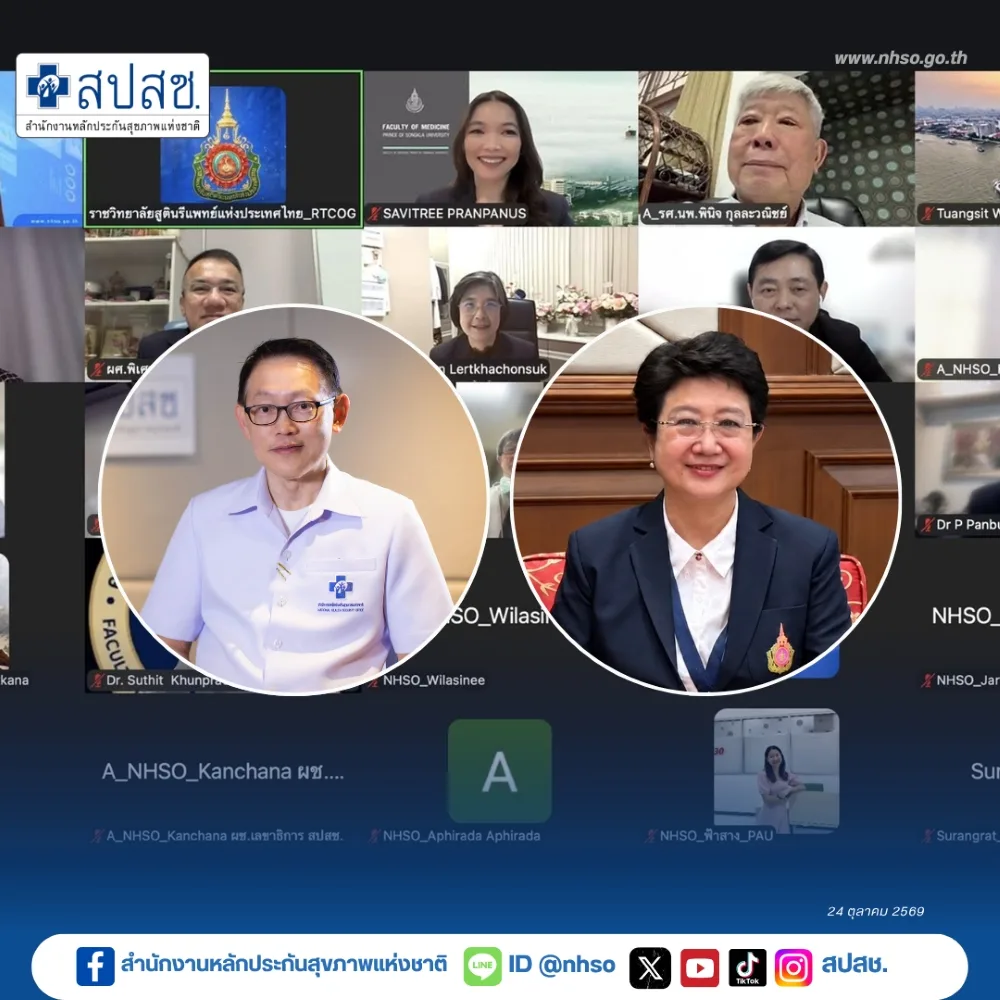
Task: Click muted mic icon beside A_NHSO_Kanchana ผช.เลขาธิการ
Action: coord(98,835)
